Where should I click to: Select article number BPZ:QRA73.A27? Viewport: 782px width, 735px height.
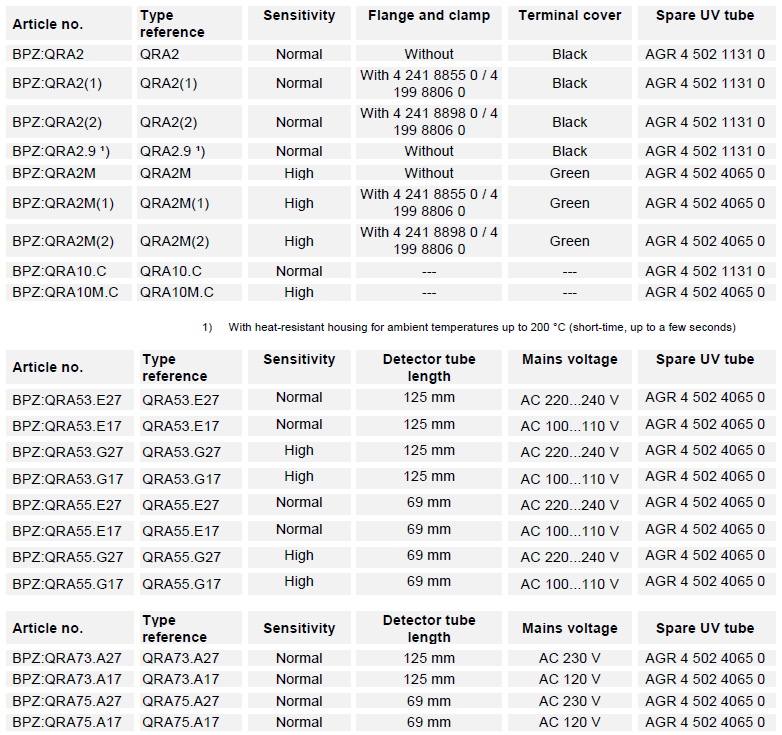67,658
